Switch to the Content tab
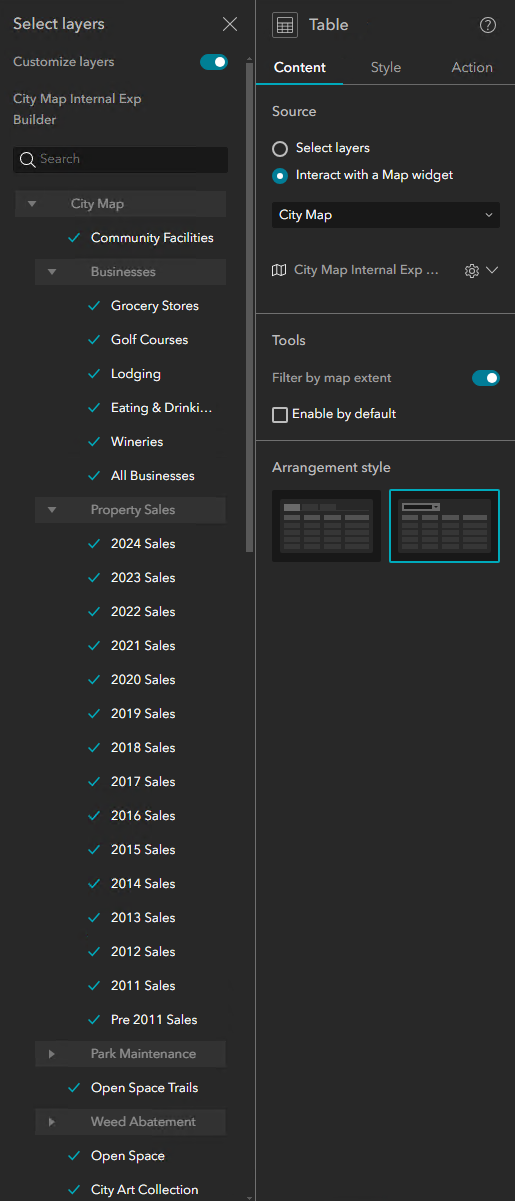 point(300,68)
